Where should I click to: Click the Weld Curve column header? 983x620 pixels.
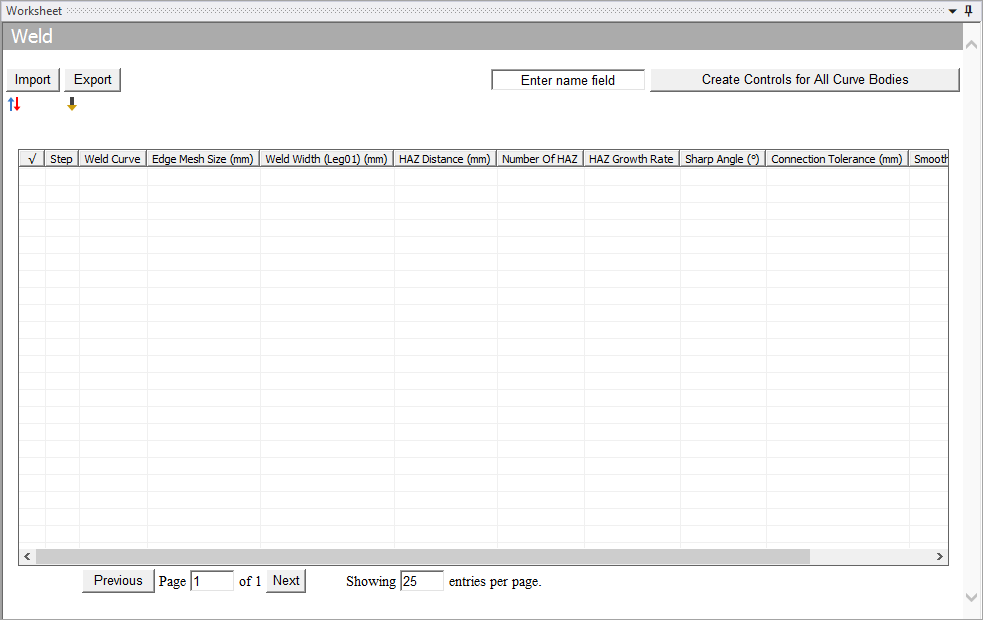click(x=113, y=159)
